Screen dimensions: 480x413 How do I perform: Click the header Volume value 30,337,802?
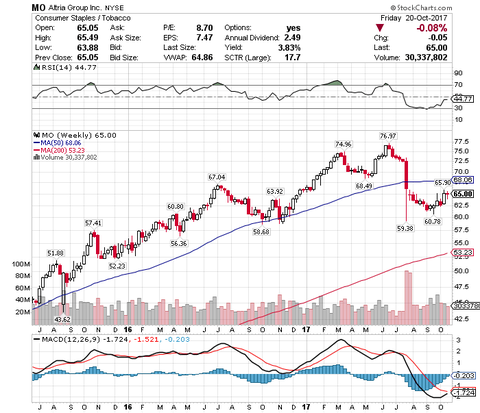coord(426,57)
